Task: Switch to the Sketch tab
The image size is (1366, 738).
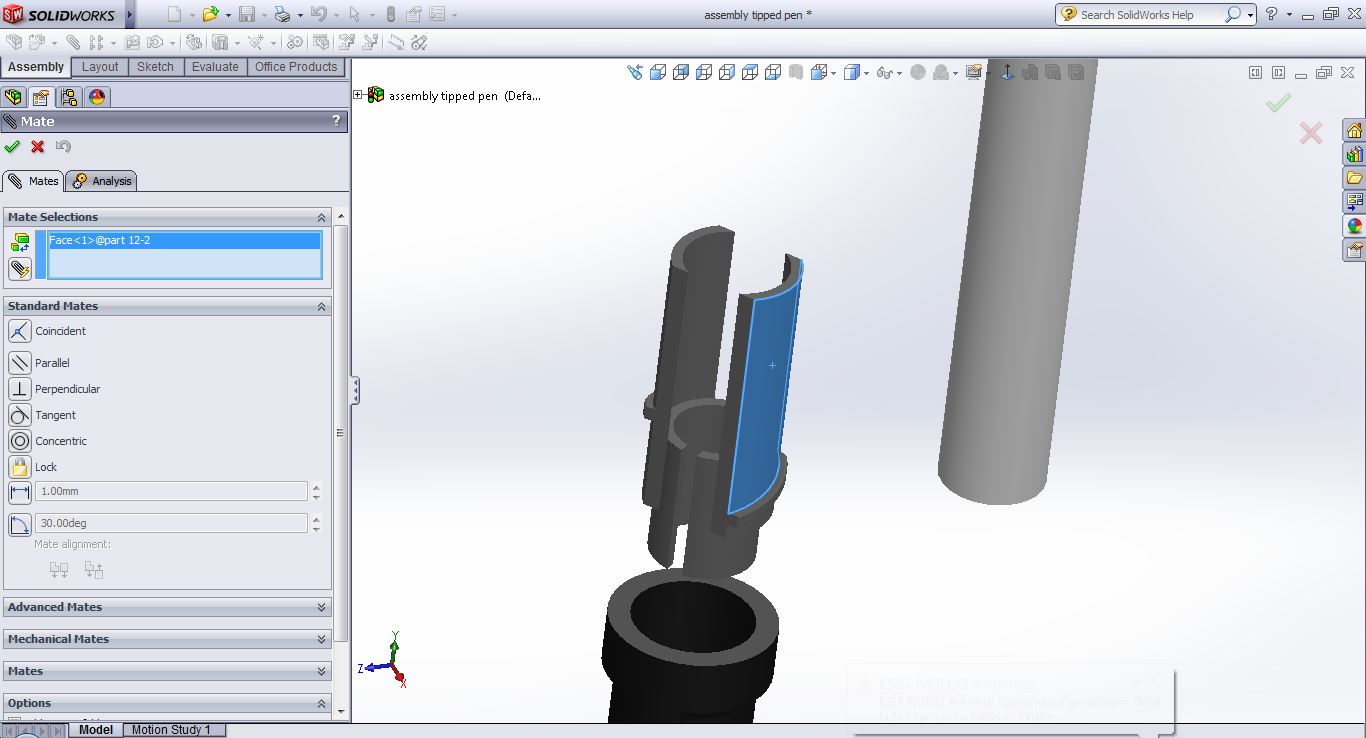Action: point(155,67)
